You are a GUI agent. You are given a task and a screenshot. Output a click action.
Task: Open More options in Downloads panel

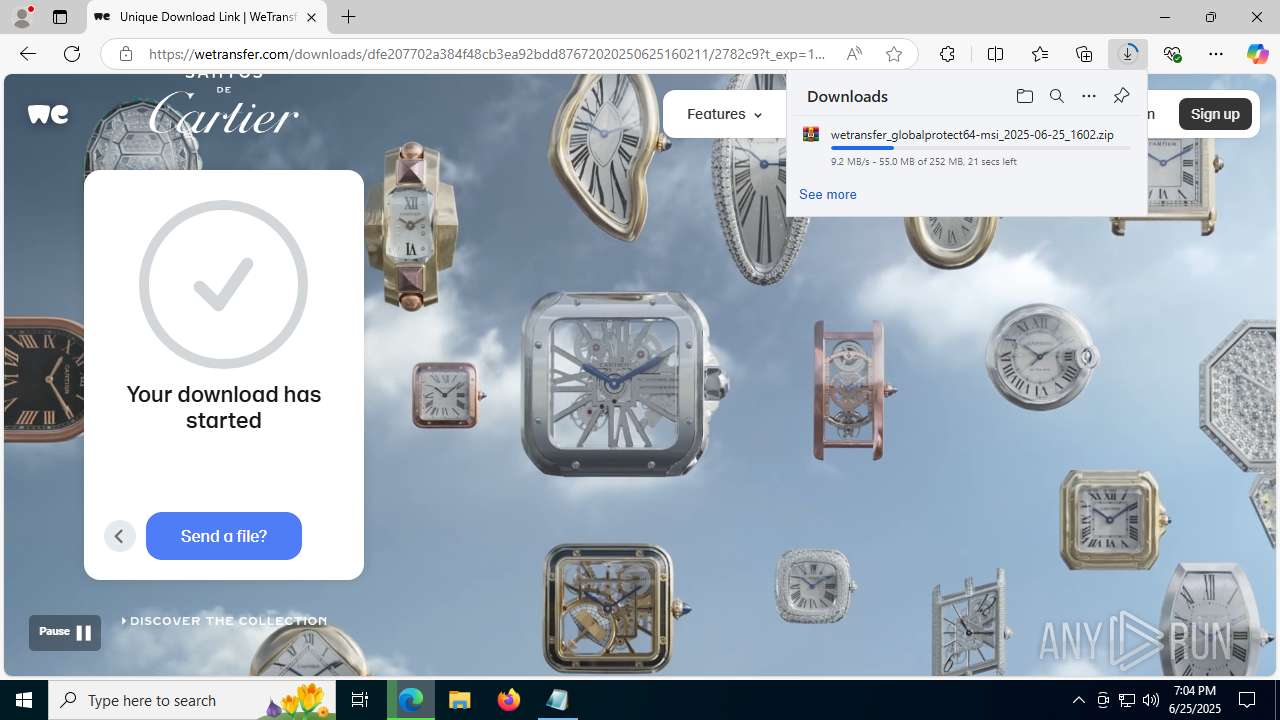click(x=1088, y=96)
